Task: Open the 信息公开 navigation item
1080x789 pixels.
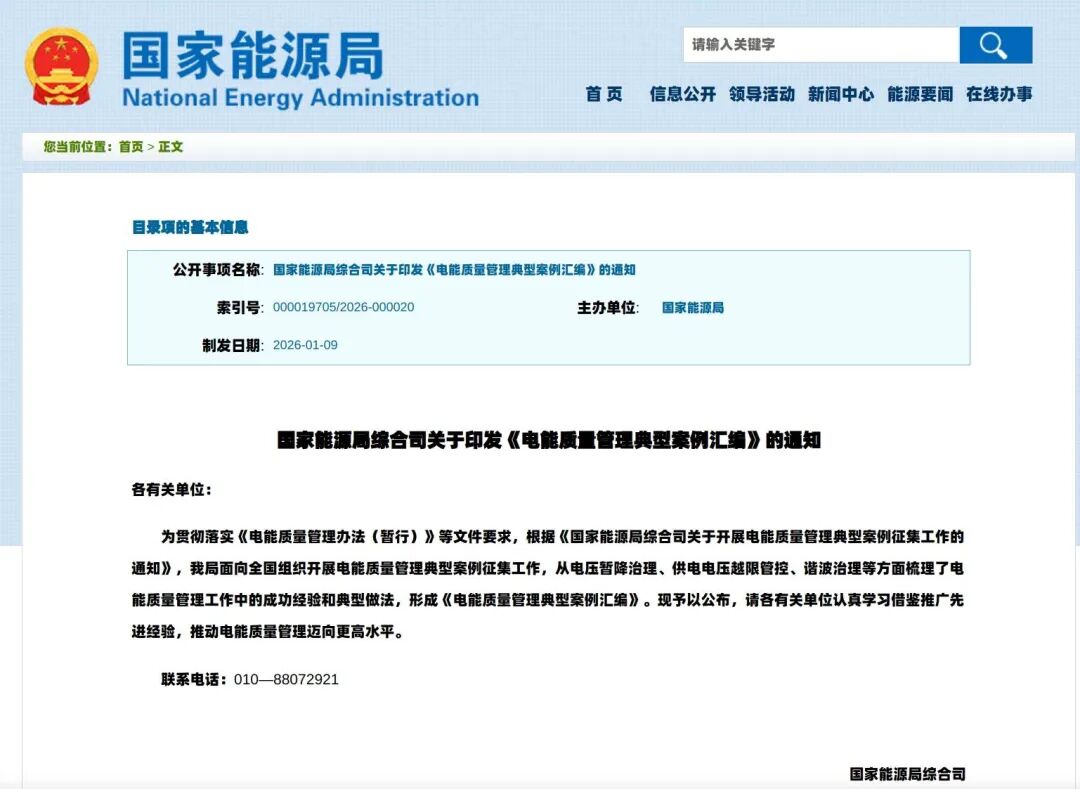Action: 683,94
